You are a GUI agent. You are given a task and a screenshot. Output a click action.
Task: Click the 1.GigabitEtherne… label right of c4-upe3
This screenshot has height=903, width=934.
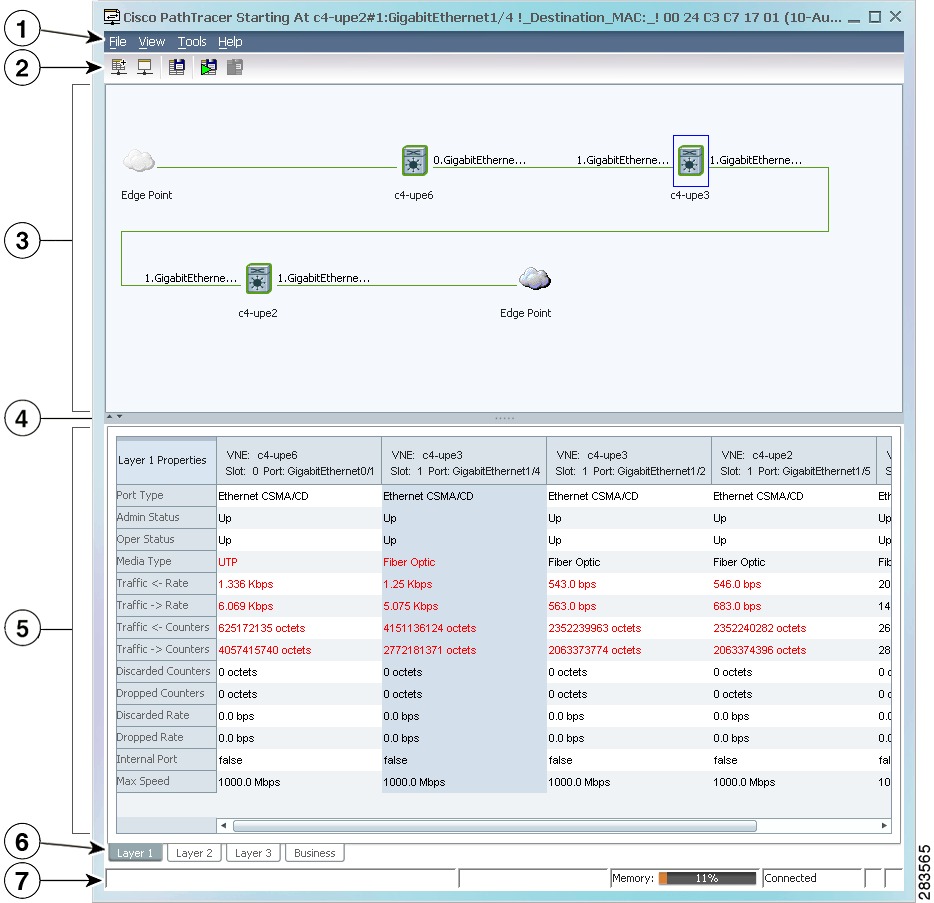(x=756, y=160)
